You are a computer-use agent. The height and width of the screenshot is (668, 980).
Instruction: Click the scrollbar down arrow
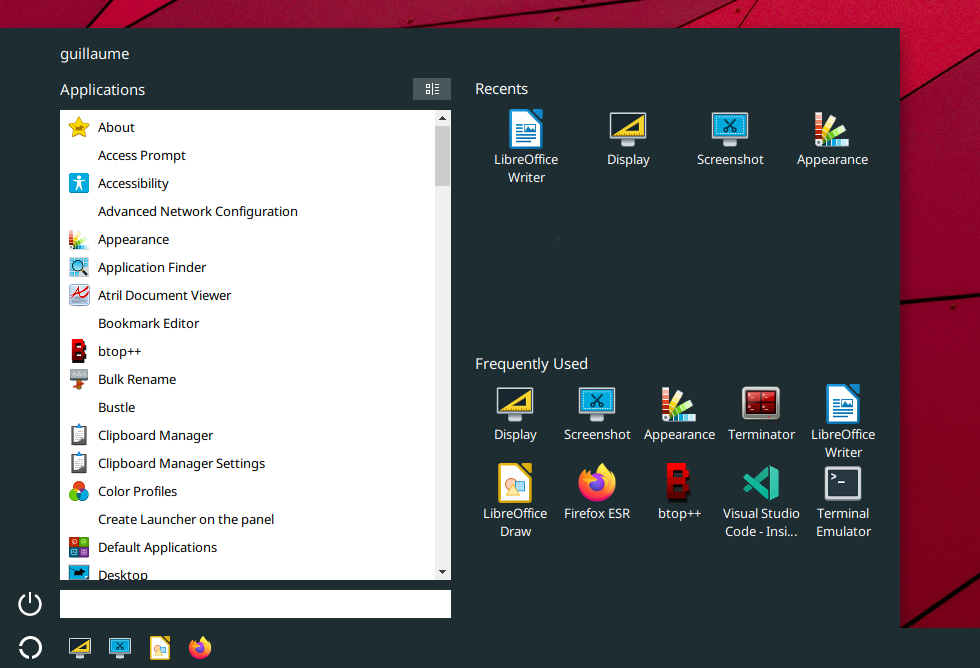pyautogui.click(x=441, y=571)
